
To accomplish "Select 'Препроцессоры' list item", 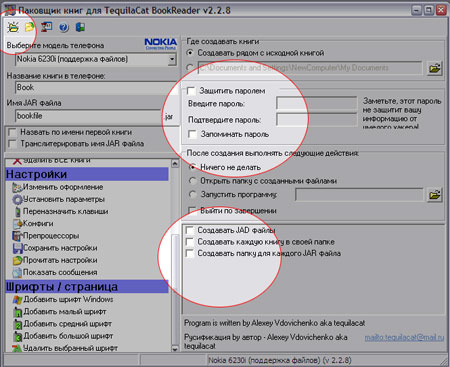I will 51,236.
